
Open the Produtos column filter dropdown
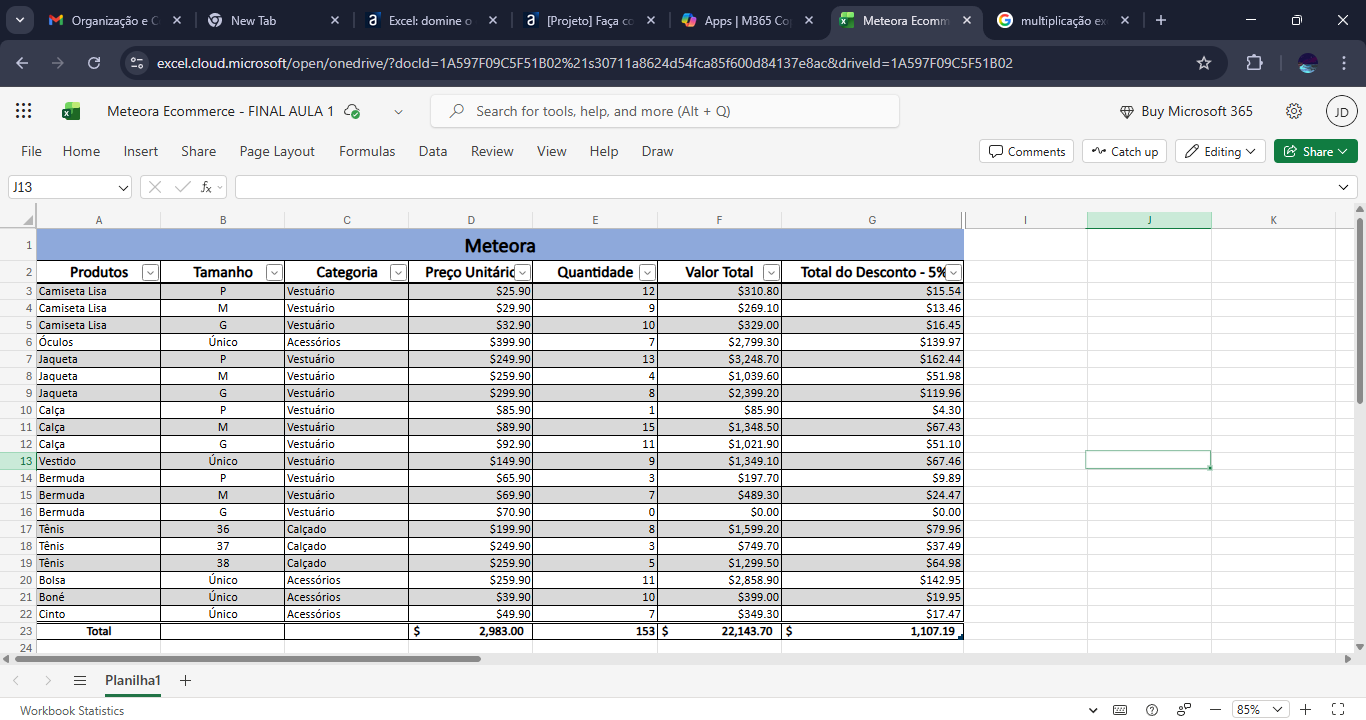point(150,272)
